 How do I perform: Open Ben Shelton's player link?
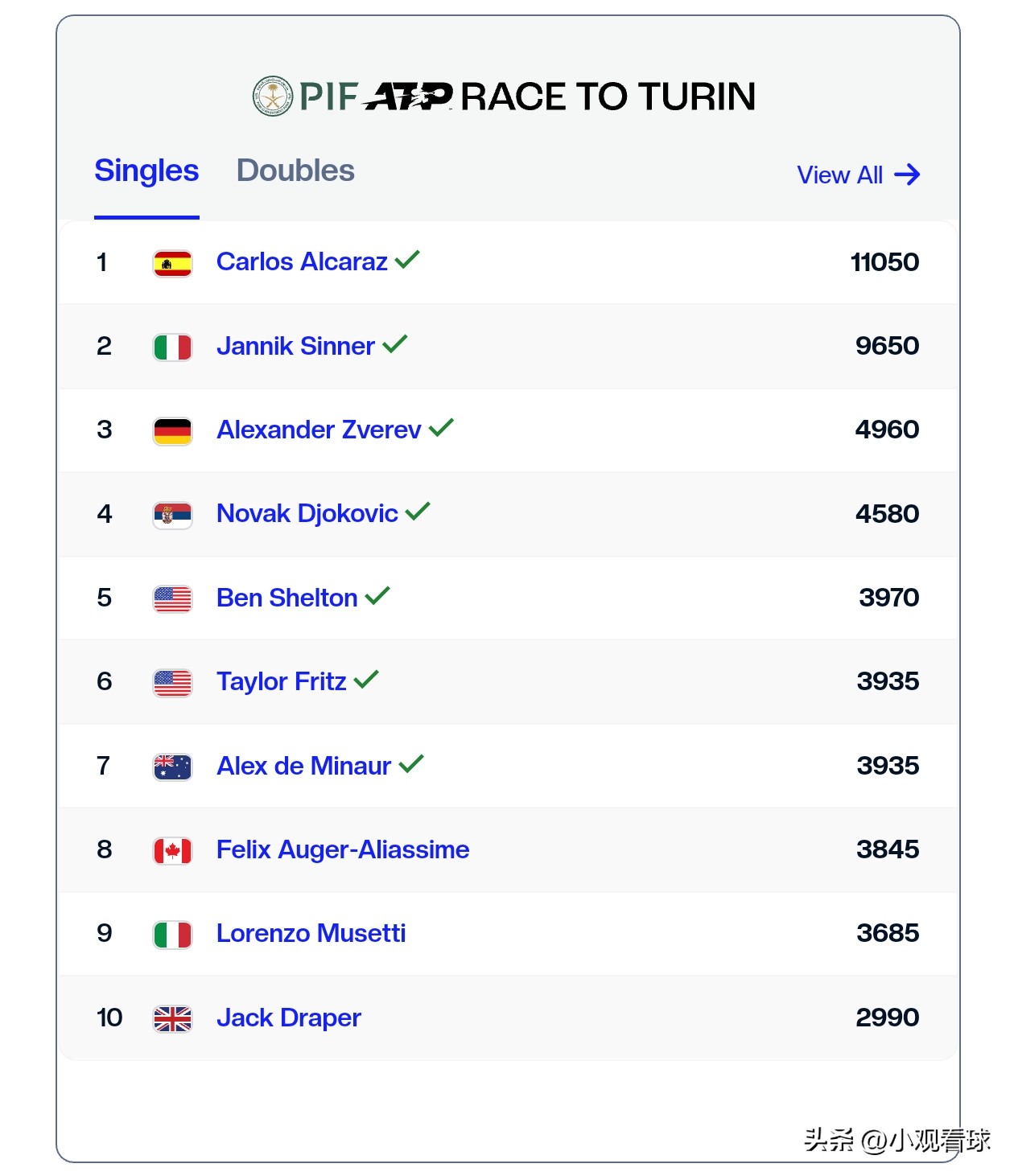click(x=286, y=598)
